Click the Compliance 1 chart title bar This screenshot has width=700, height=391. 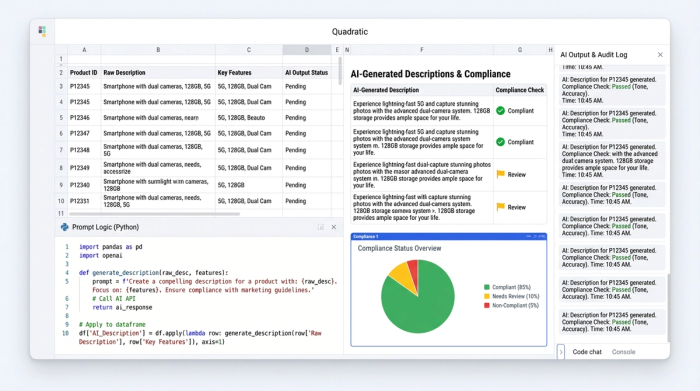(449, 237)
